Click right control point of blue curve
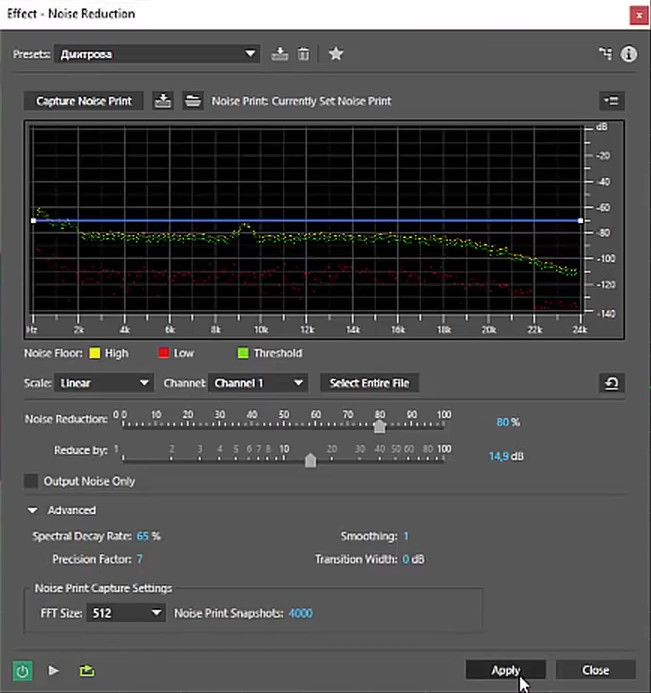 pyautogui.click(x=580, y=220)
